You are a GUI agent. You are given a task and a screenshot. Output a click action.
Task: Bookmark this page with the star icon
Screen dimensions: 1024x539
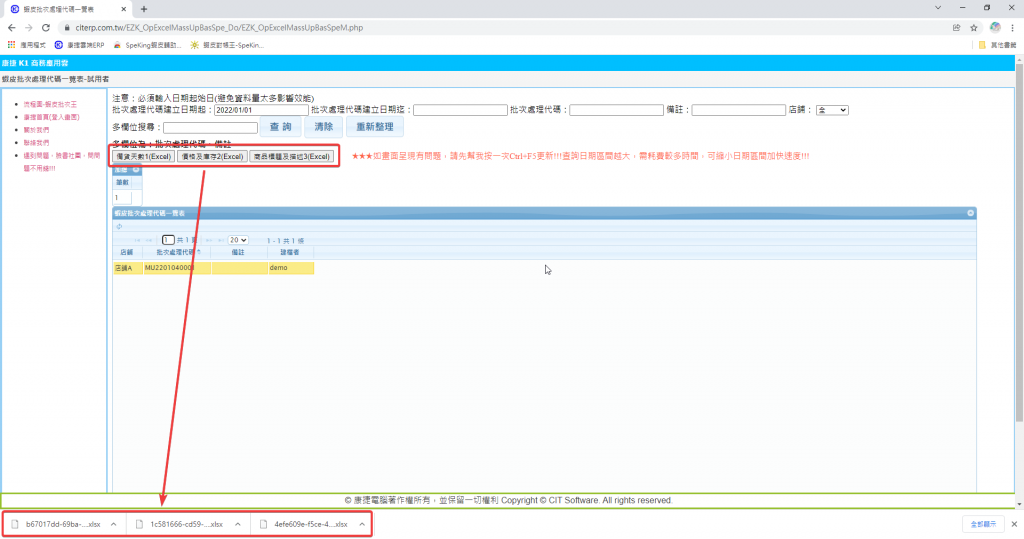973,27
